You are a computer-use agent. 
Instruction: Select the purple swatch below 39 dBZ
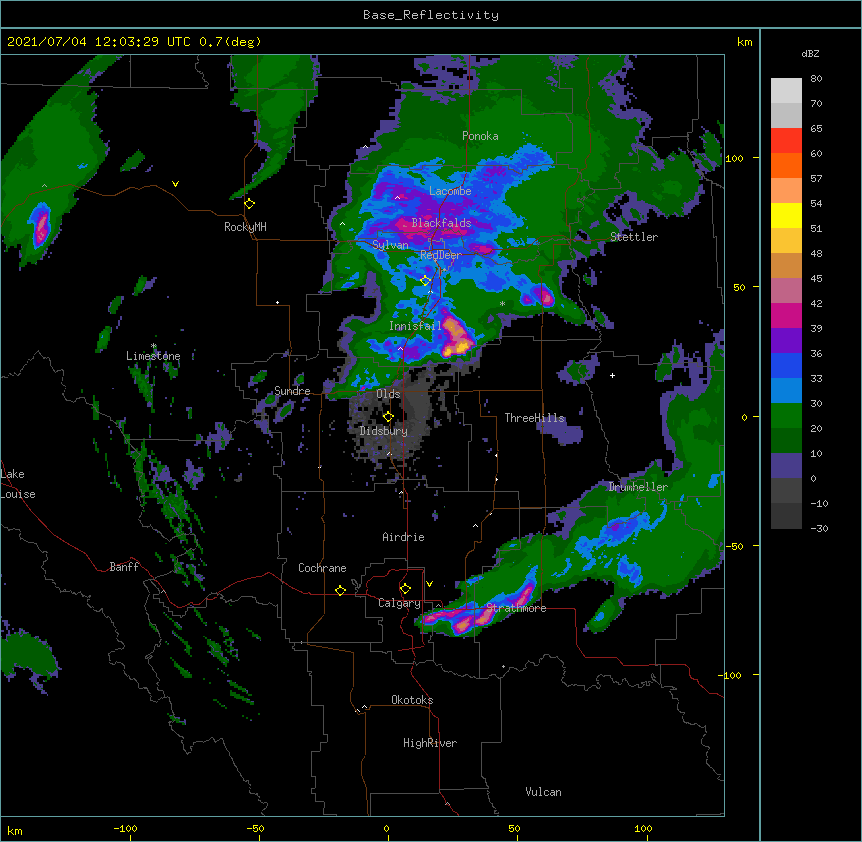tap(786, 341)
